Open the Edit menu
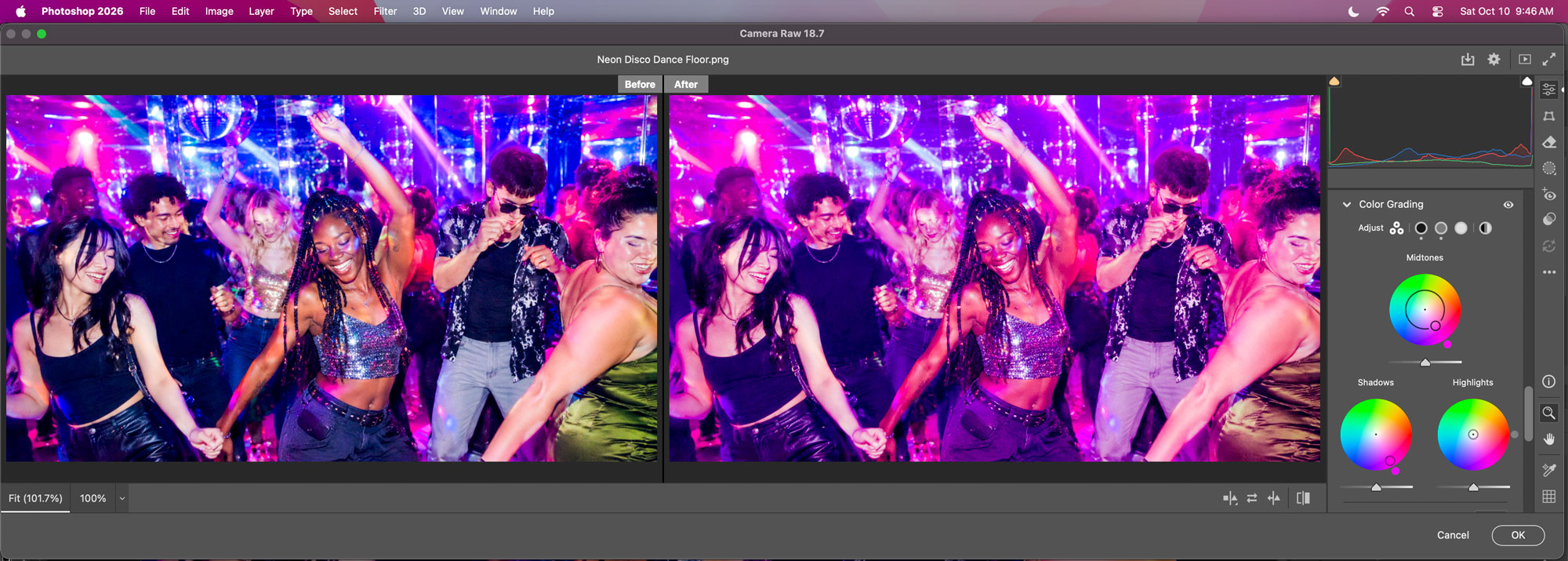Image resolution: width=1568 pixels, height=561 pixels. (x=180, y=11)
